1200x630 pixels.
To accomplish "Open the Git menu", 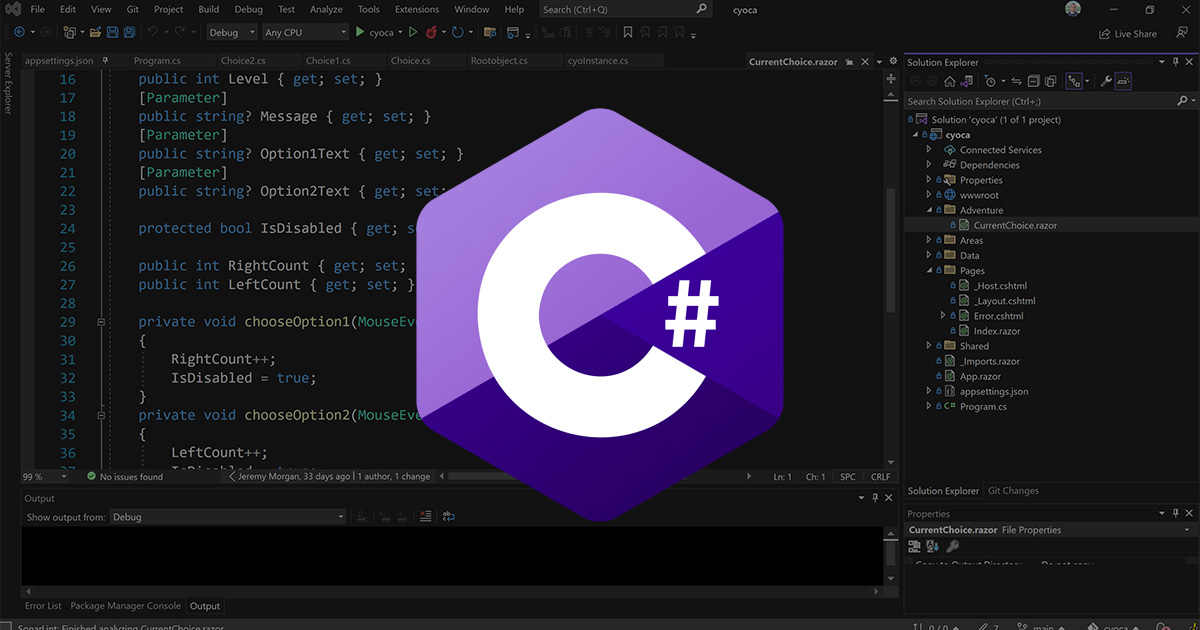I will (x=131, y=9).
